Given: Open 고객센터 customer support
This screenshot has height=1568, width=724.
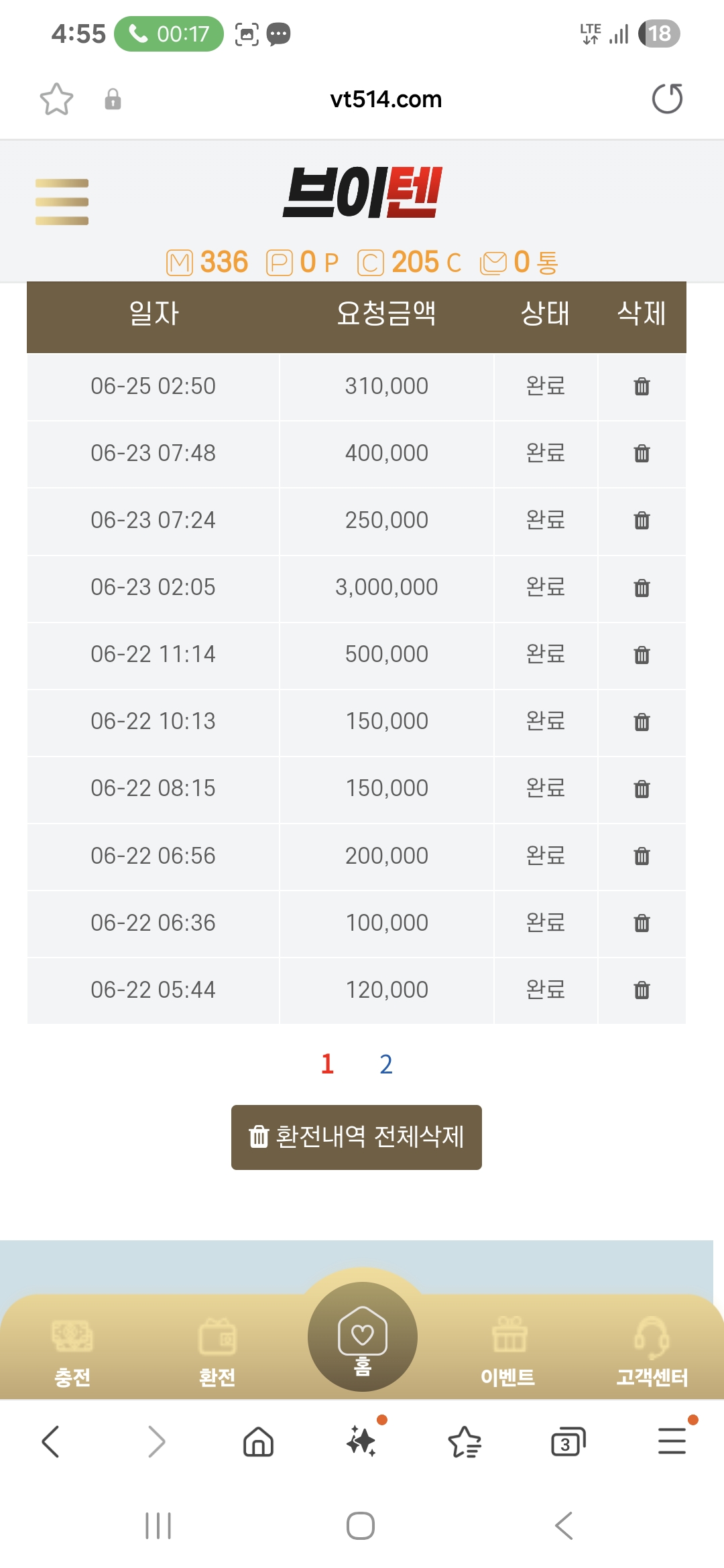Looking at the screenshot, I should (x=652, y=1350).
